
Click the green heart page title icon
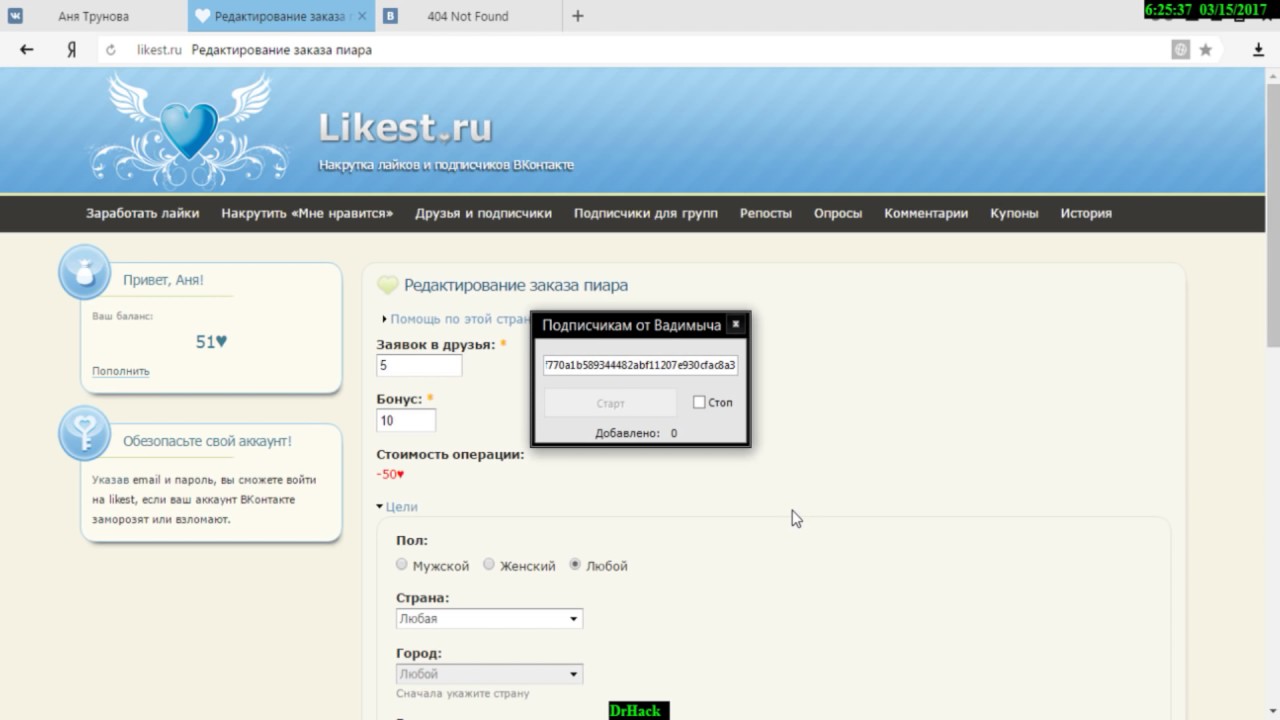pos(387,286)
